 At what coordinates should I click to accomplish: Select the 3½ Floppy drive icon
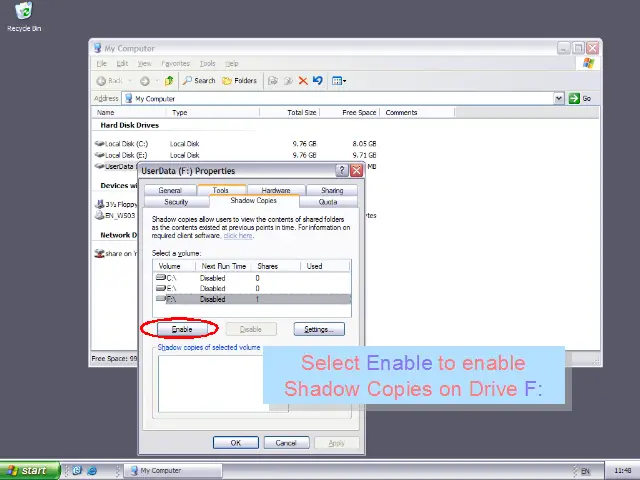point(100,204)
